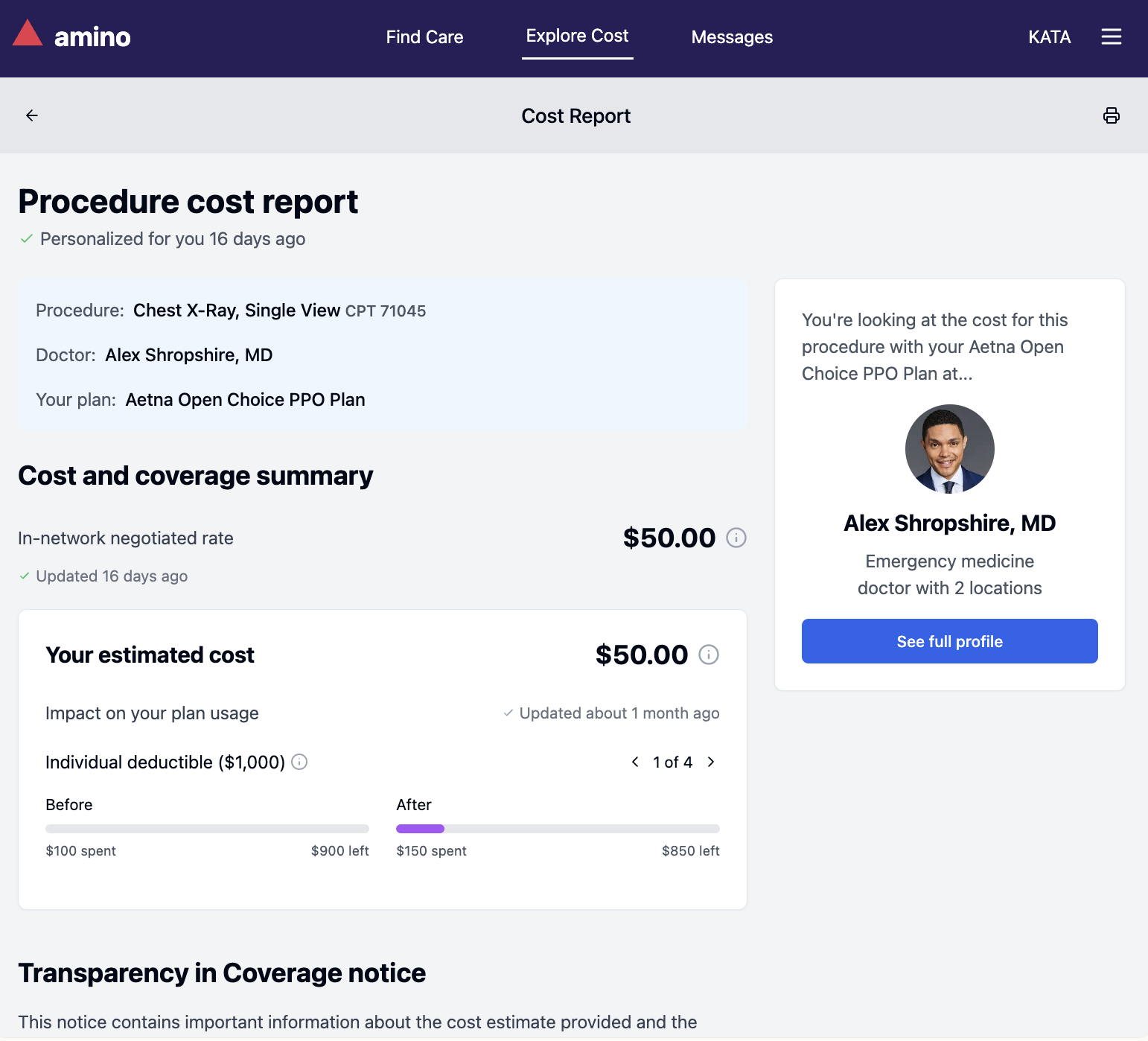This screenshot has height=1041, width=1148.
Task: Click the '1 of 4' pager text
Action: click(x=672, y=762)
